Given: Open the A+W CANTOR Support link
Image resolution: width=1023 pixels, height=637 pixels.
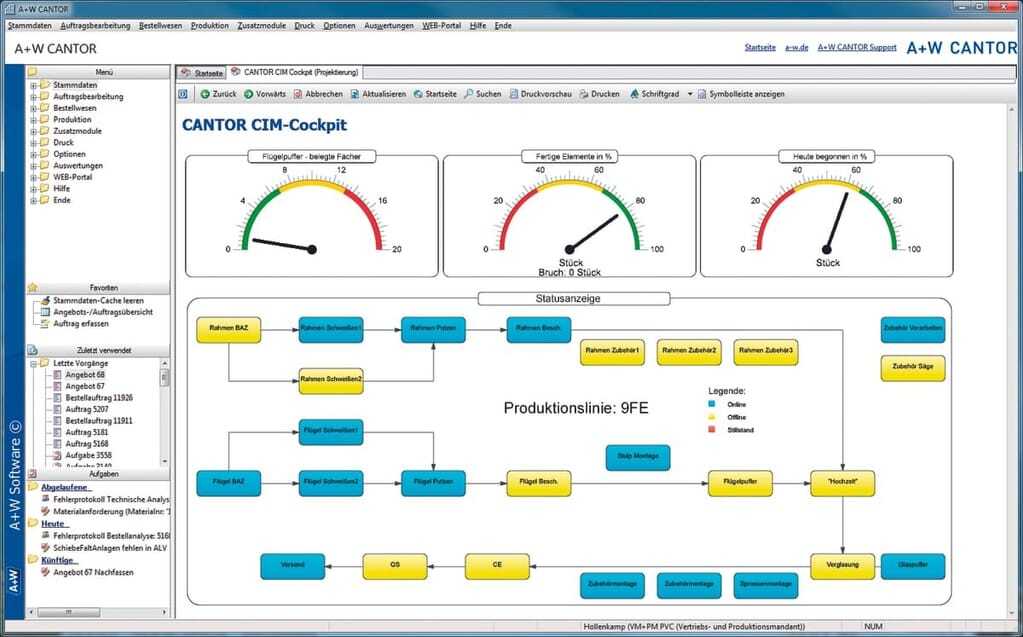Looking at the screenshot, I should [856, 47].
